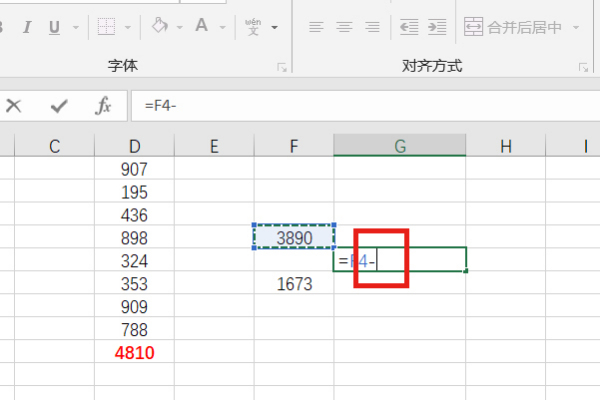Expand 合并后居中 dropdown arrow
Viewport: 600px width, 400px height.
click(x=576, y=27)
